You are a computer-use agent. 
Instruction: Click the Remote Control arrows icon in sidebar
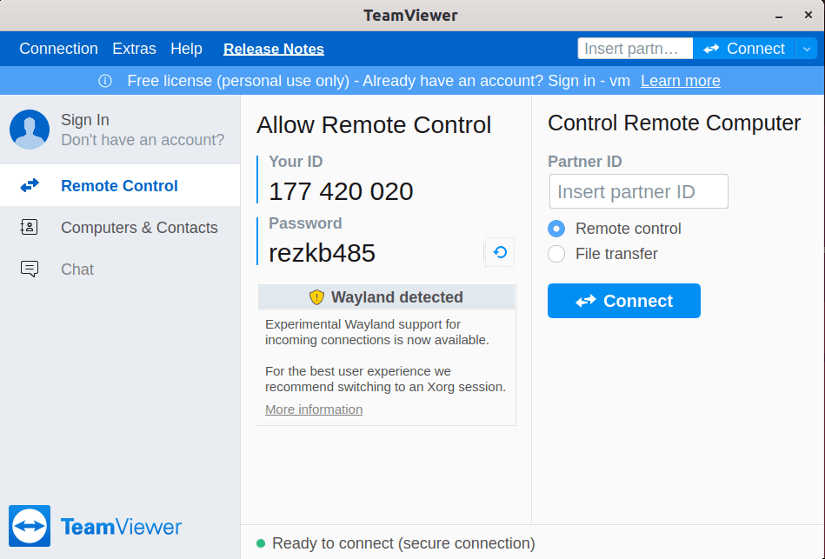(29, 185)
